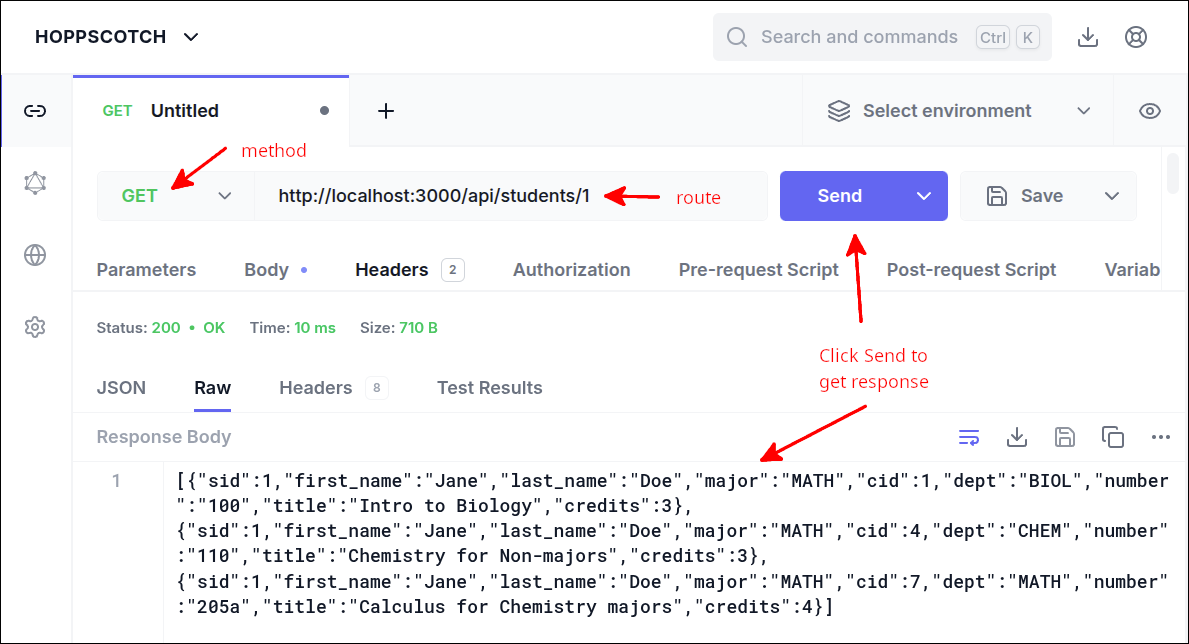Toggle environment preview eye icon
This screenshot has height=644, width=1189.
tap(1150, 111)
